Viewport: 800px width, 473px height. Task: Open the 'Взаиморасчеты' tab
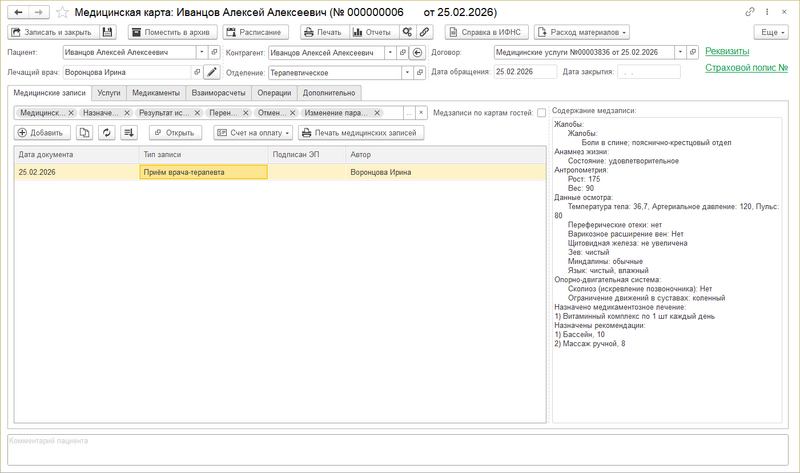click(217, 92)
